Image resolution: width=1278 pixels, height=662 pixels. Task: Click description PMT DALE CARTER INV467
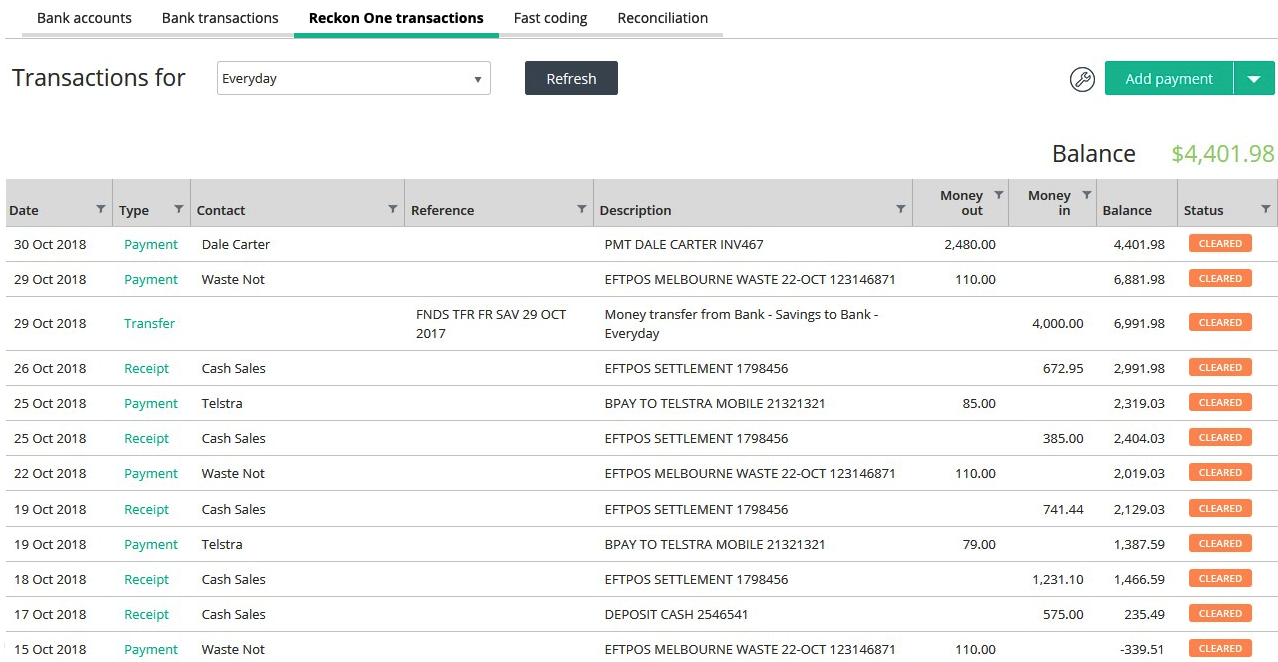click(684, 244)
